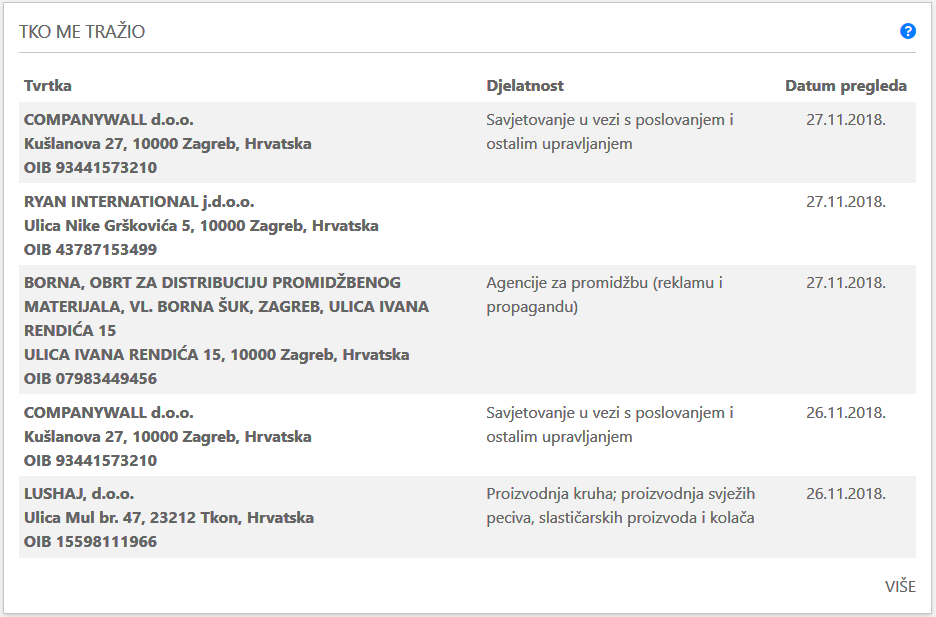Click the Agencije za promidžbu activity text
The image size is (936, 617).
pyautogui.click(x=604, y=295)
